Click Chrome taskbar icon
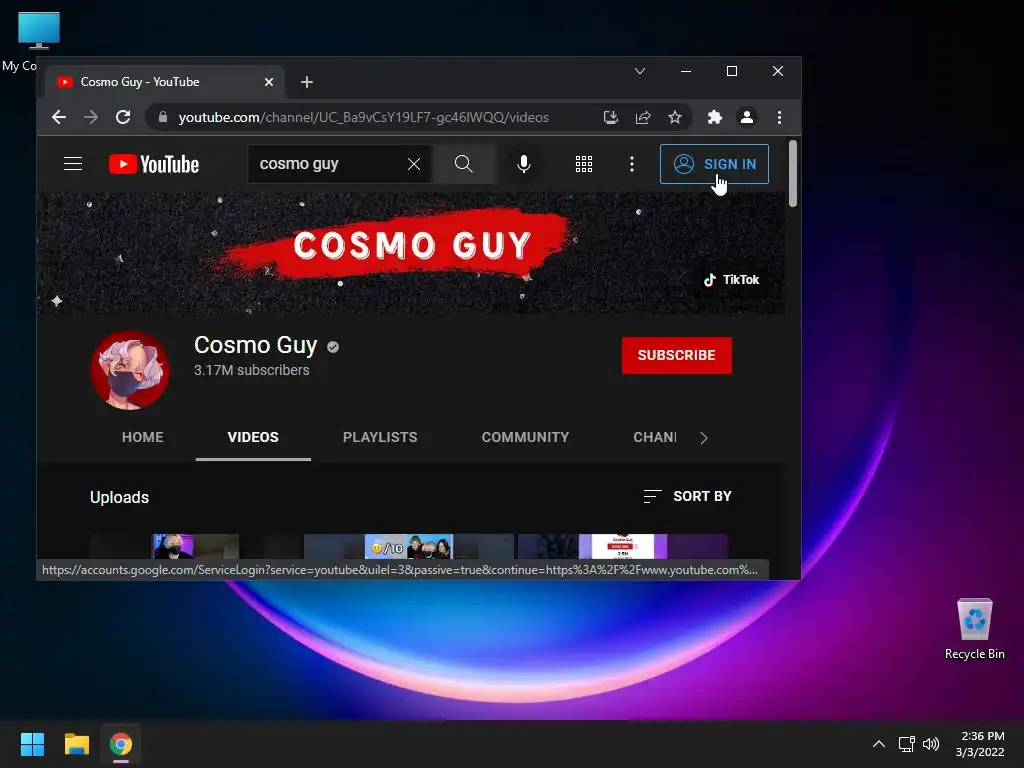The image size is (1024, 768). click(x=121, y=744)
